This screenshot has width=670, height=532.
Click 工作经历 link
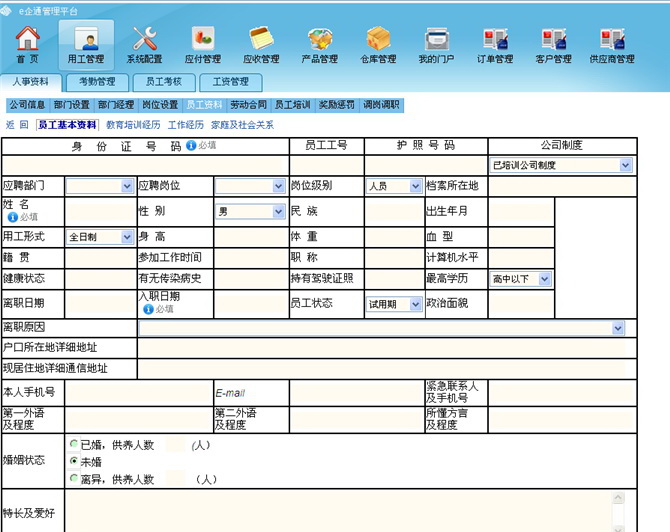(x=186, y=125)
